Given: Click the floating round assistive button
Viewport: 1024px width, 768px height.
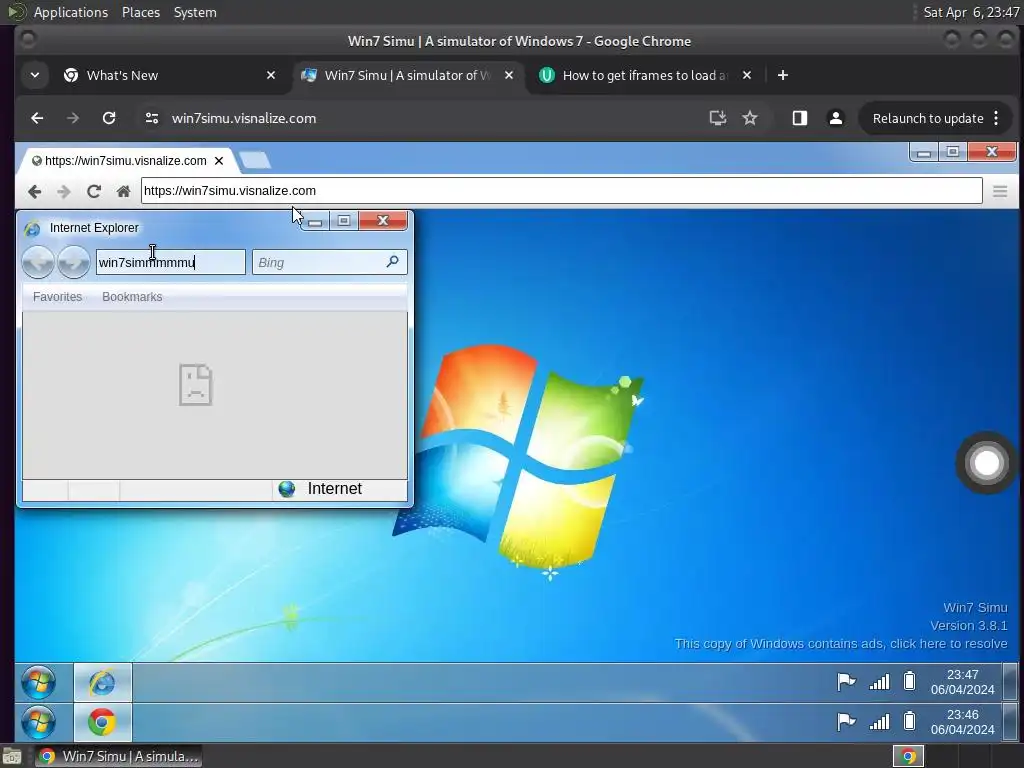Looking at the screenshot, I should [x=986, y=463].
